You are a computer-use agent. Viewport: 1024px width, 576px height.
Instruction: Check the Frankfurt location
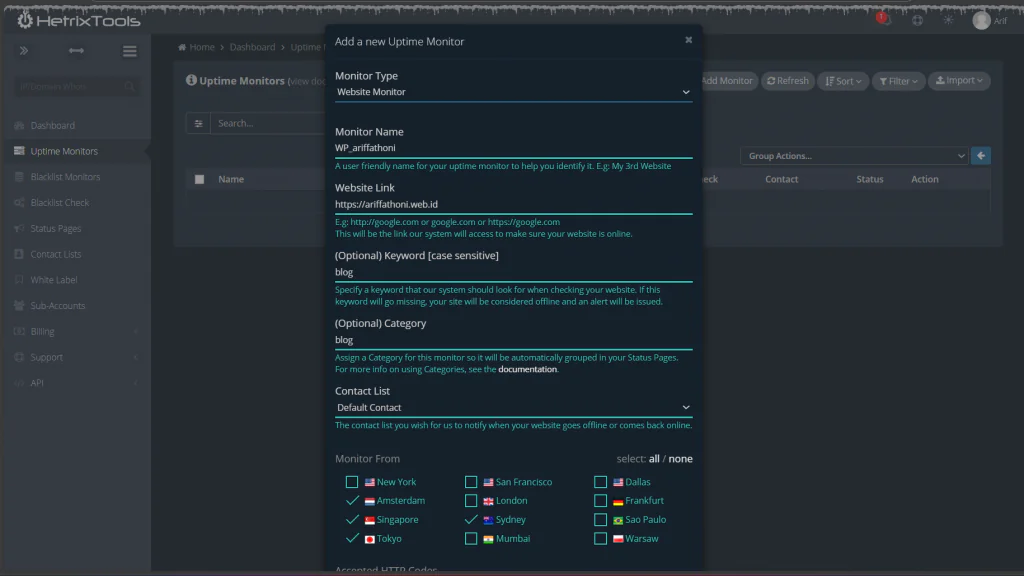[x=600, y=500]
